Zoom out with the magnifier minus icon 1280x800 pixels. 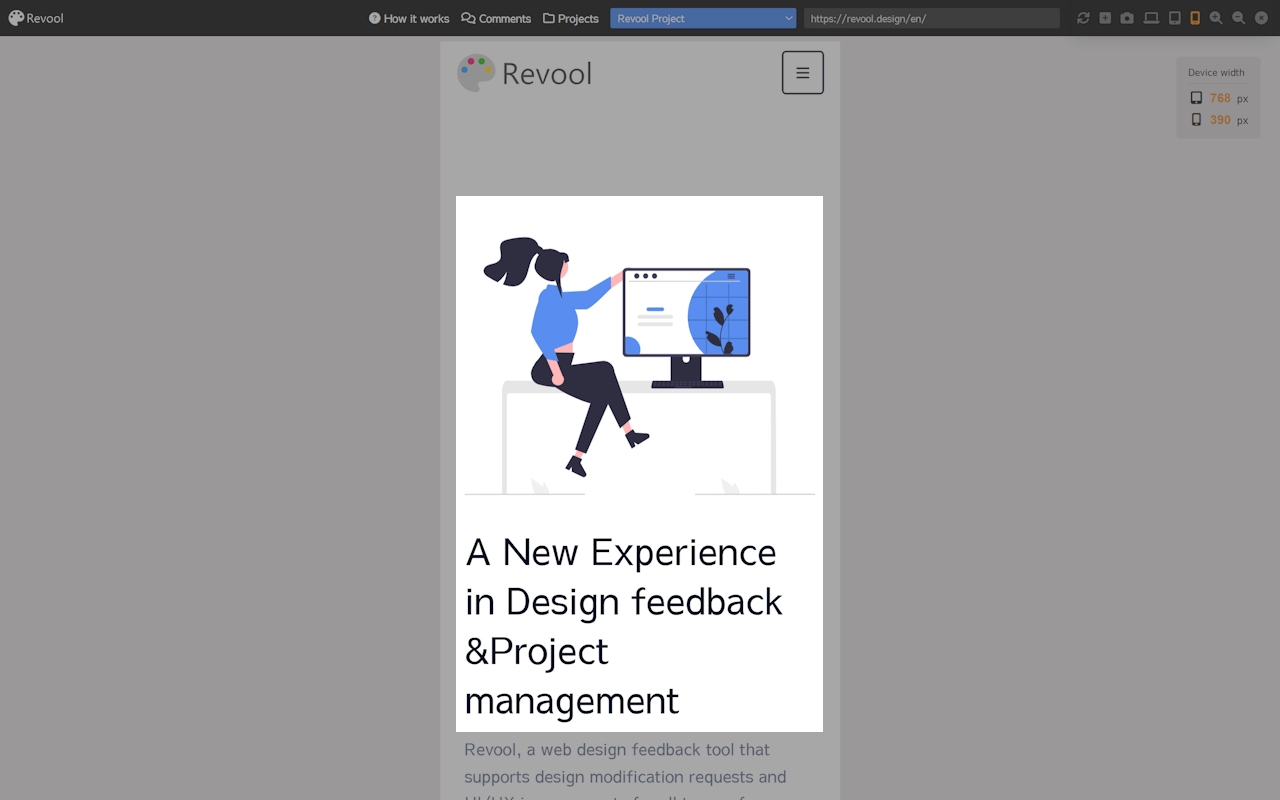pyautogui.click(x=1238, y=18)
